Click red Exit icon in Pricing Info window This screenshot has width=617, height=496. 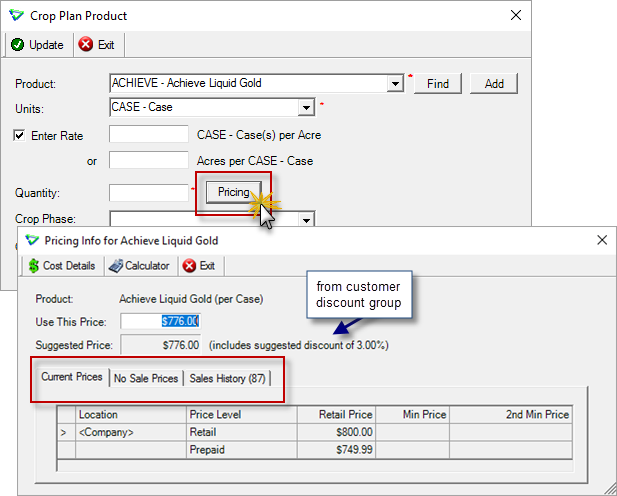[189, 266]
